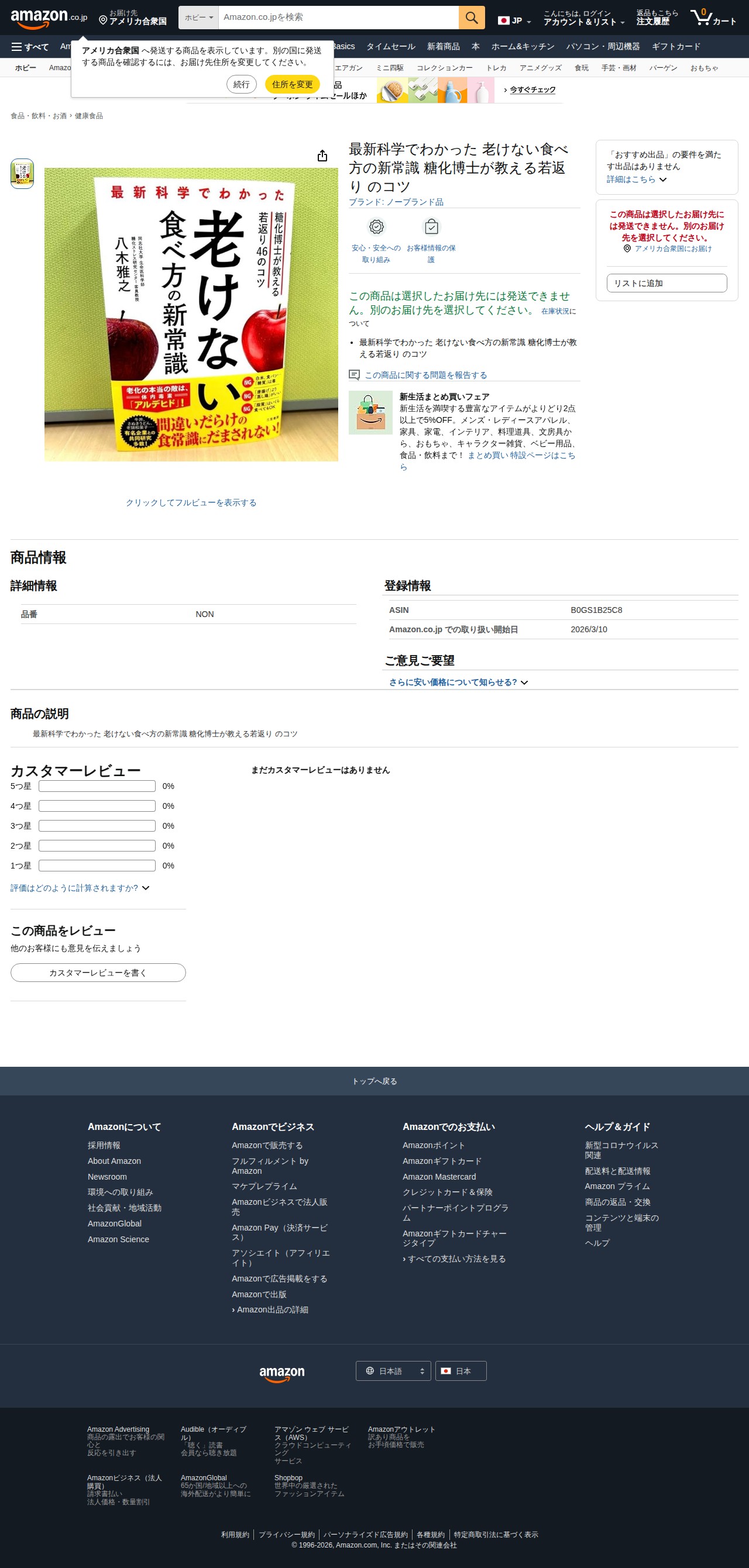Screen dimensions: 749x1568
Task: Open the アカウント＆リスト dropdown
Action: click(x=584, y=18)
